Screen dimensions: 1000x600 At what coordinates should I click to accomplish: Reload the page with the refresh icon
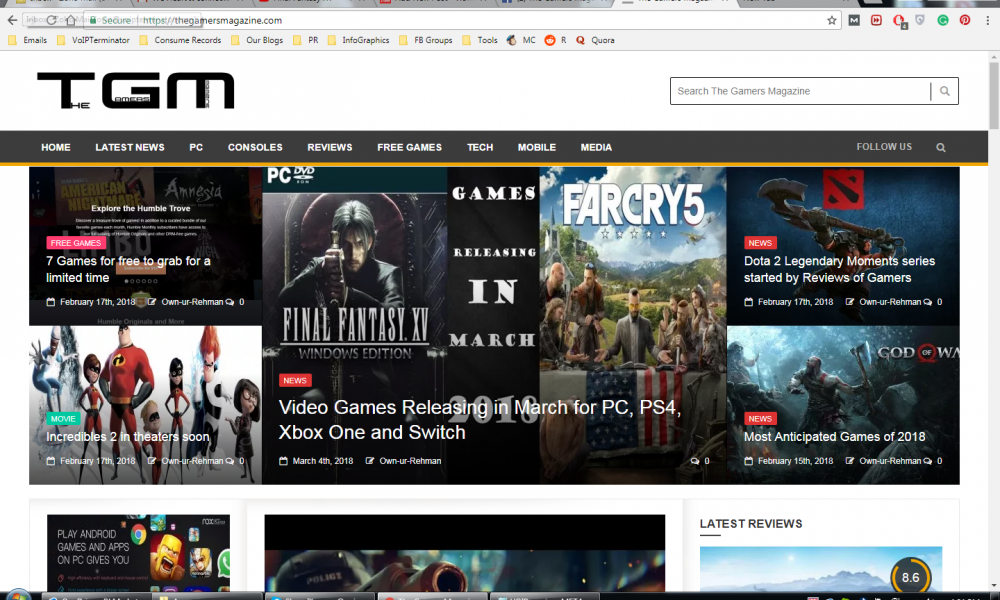point(51,20)
